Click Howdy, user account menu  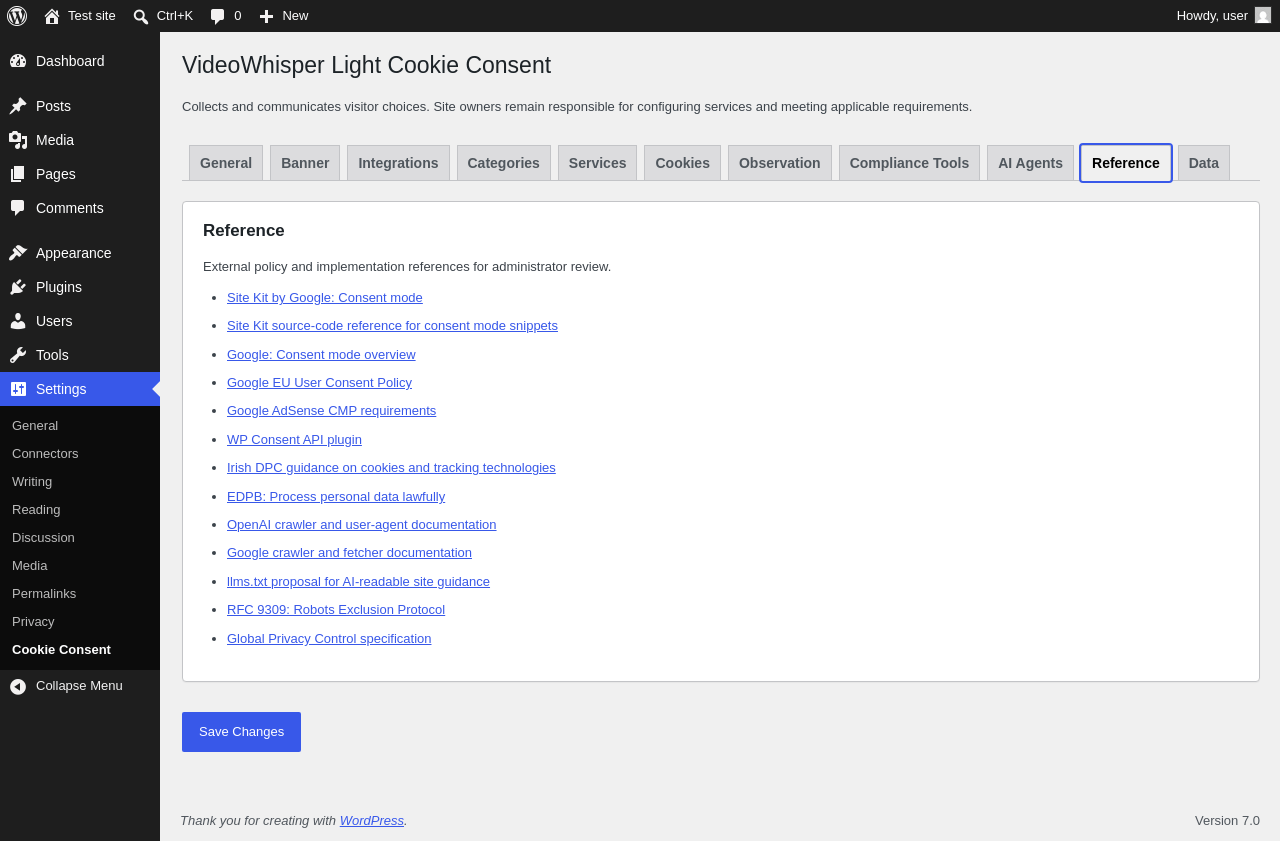(1224, 16)
